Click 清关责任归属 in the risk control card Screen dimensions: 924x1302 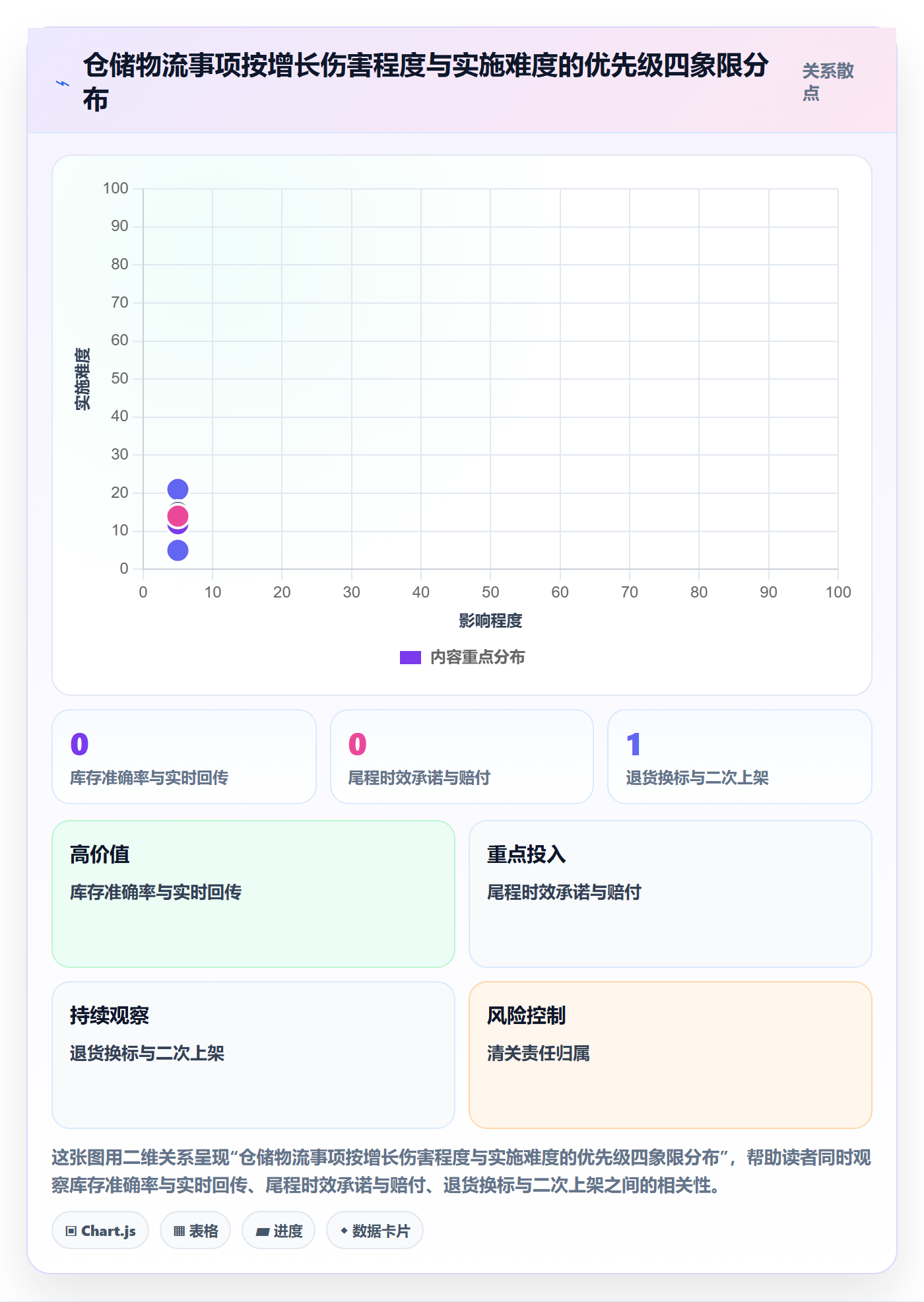[539, 1053]
